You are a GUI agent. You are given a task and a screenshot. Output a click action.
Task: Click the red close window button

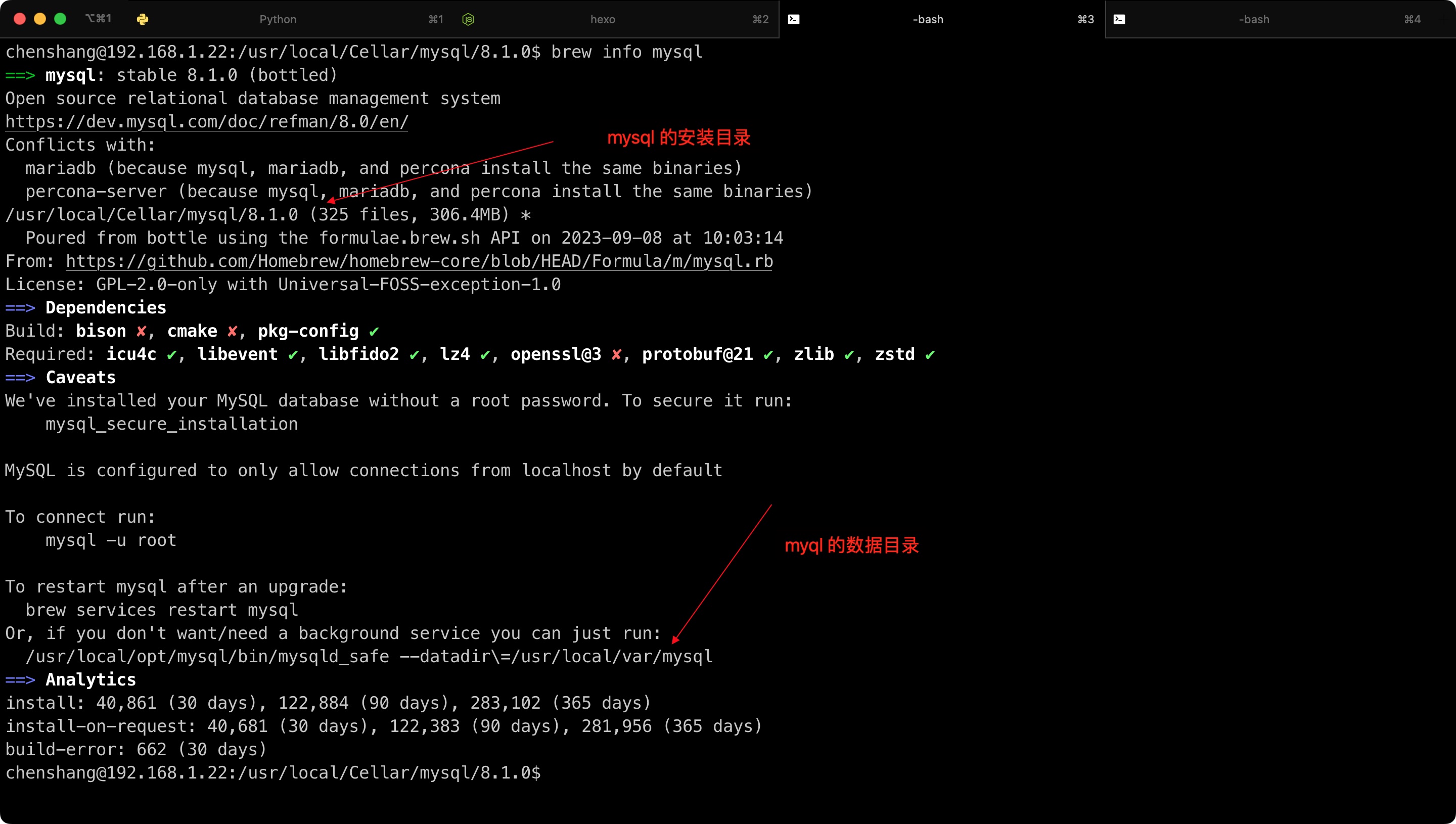point(20,19)
